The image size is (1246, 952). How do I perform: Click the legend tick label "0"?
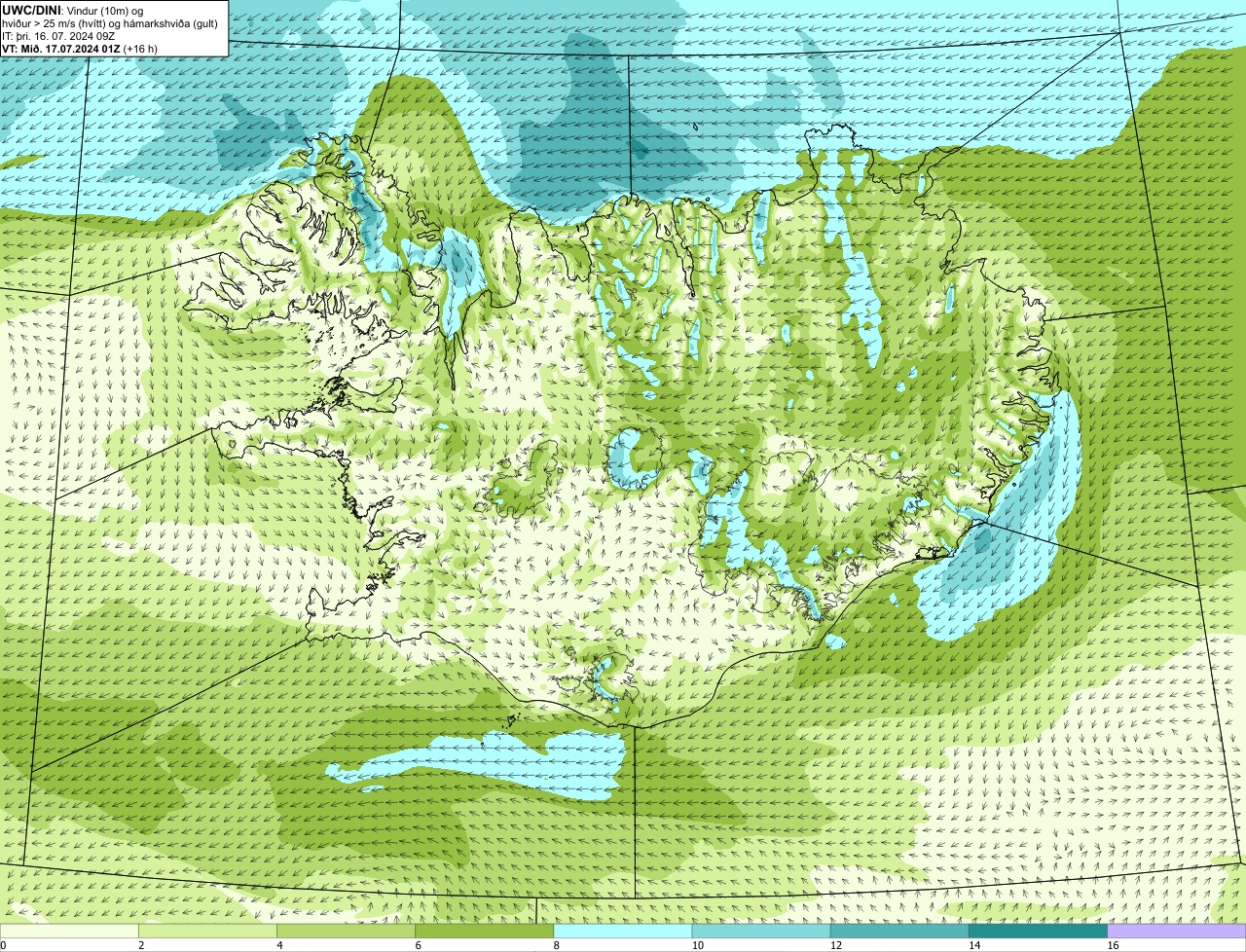pyautogui.click(x=4, y=945)
